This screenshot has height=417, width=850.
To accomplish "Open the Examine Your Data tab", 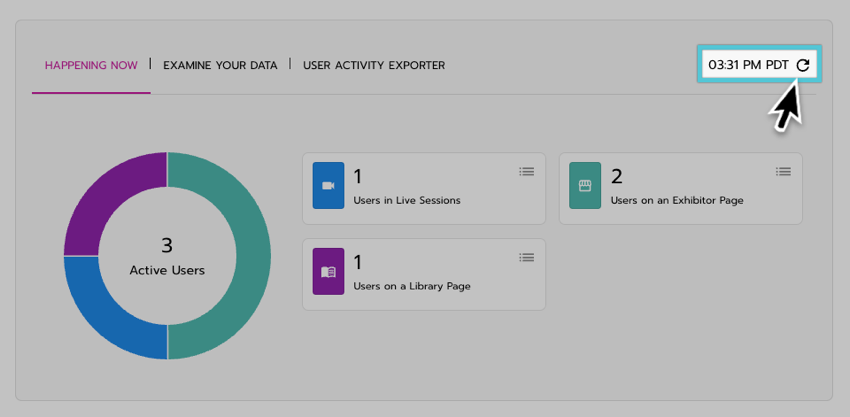I will [x=220, y=66].
